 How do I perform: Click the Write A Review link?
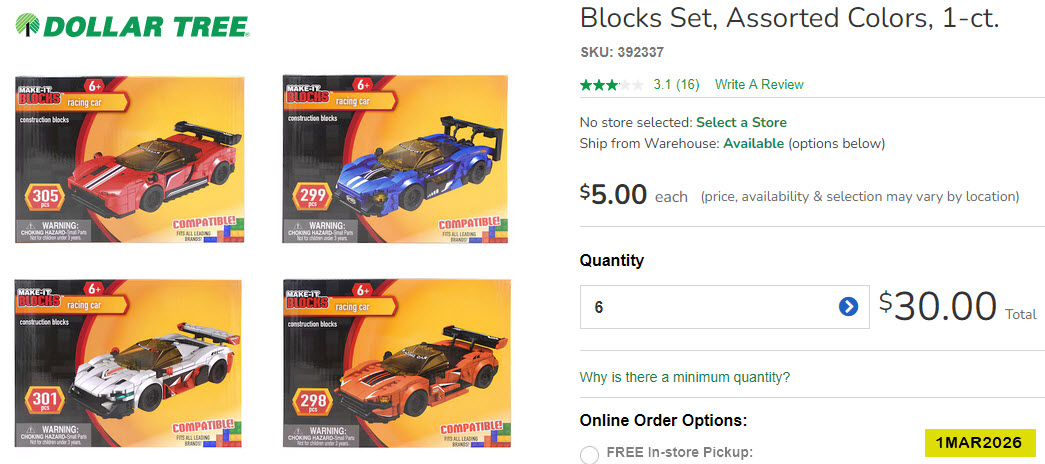(x=759, y=85)
